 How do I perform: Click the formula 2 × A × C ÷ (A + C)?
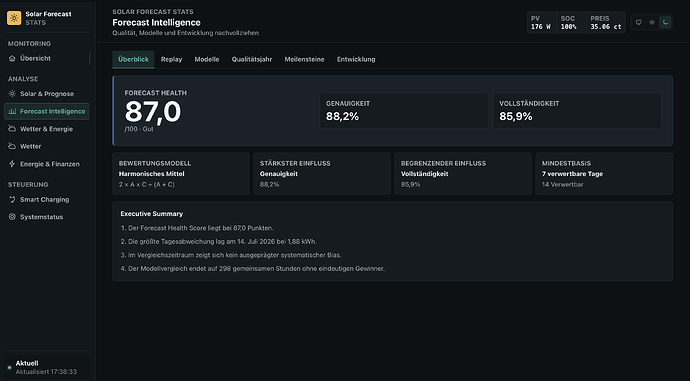pyautogui.click(x=147, y=185)
